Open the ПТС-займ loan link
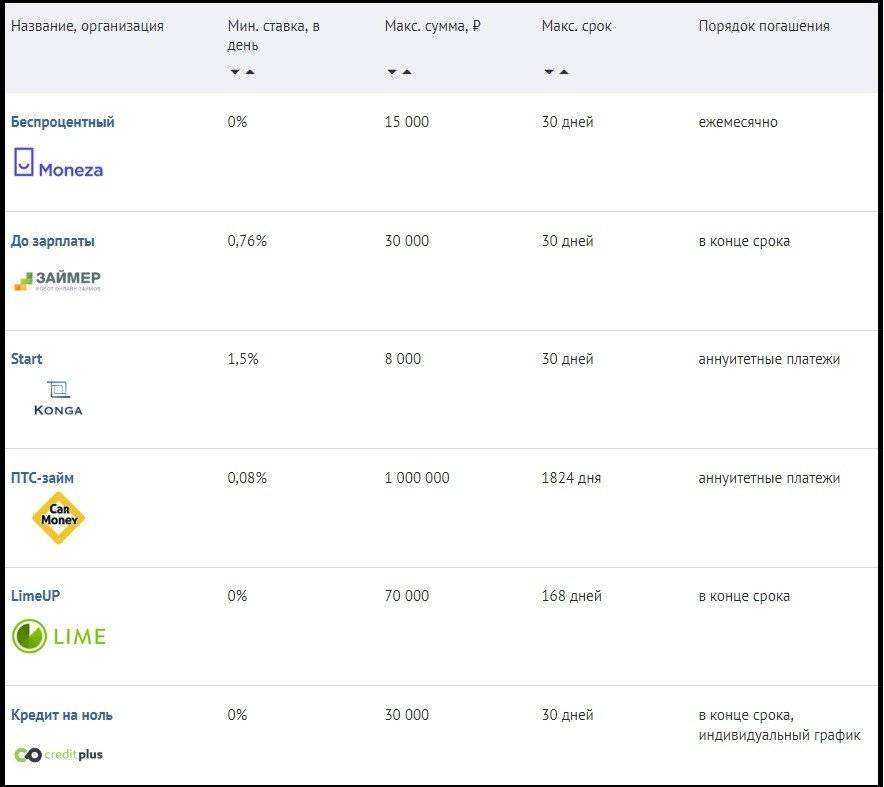Screen dimensions: 884x787 [42, 478]
